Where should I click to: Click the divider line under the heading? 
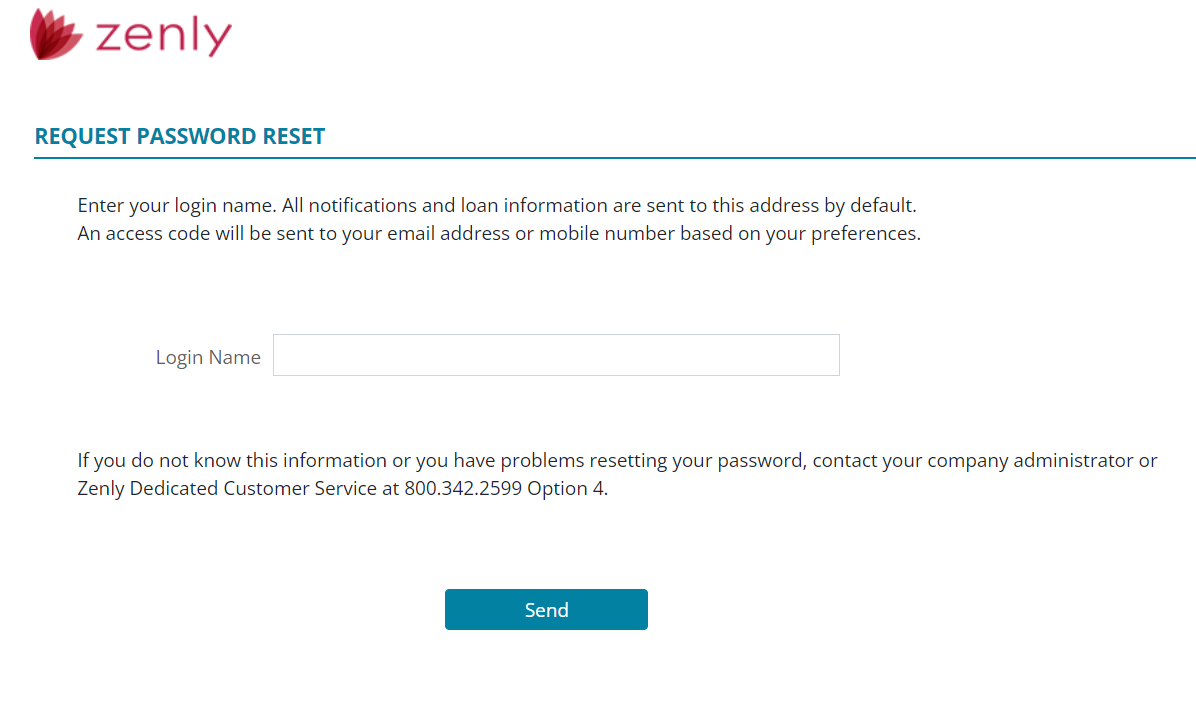[x=615, y=158]
